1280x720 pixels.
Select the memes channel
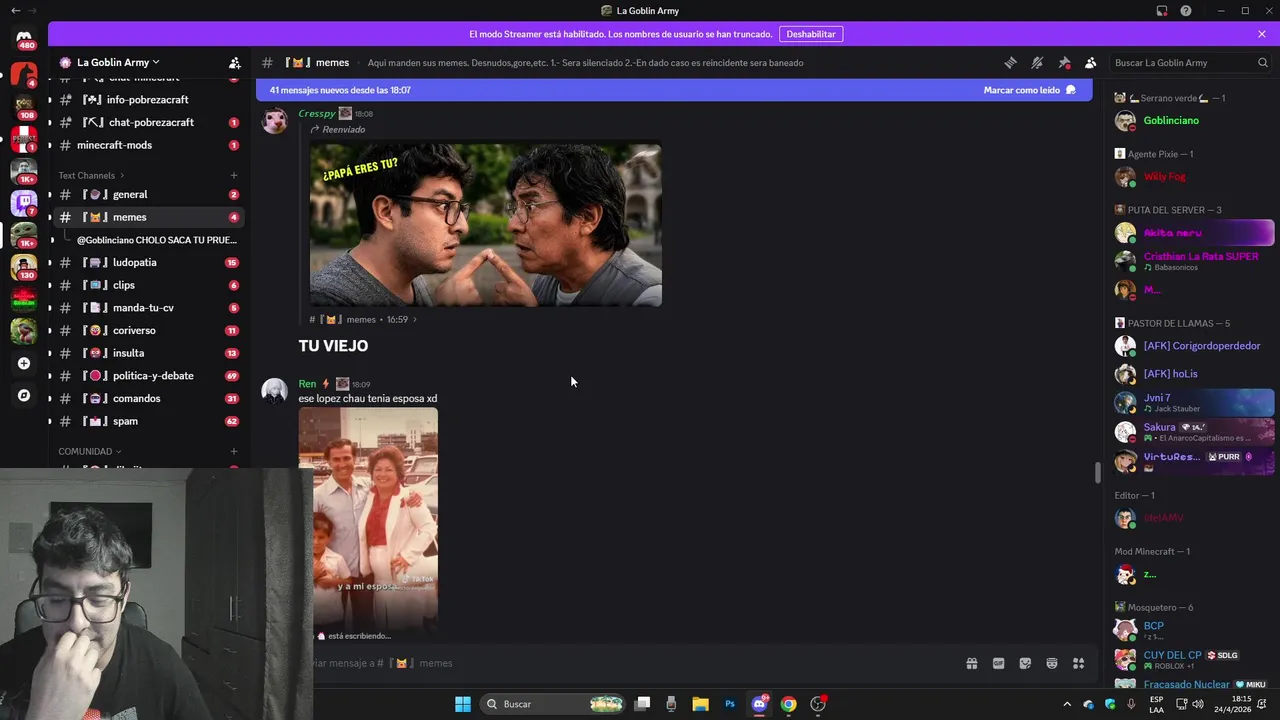[147, 217]
